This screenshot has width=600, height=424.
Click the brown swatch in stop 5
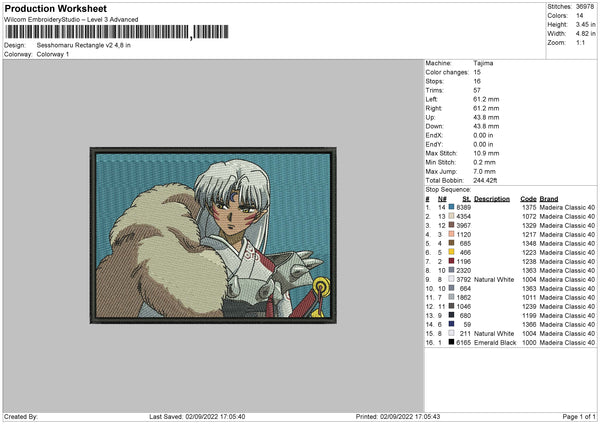click(x=452, y=243)
